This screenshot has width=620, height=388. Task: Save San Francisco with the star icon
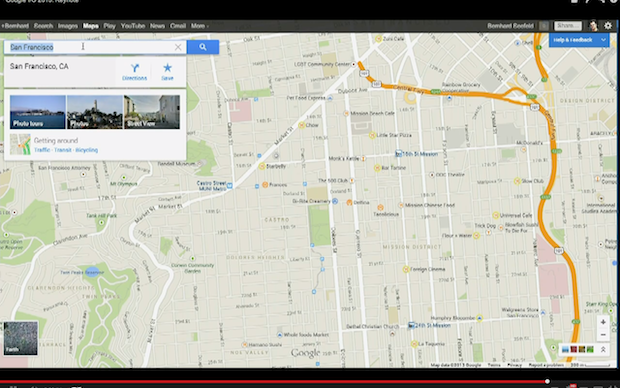click(167, 72)
